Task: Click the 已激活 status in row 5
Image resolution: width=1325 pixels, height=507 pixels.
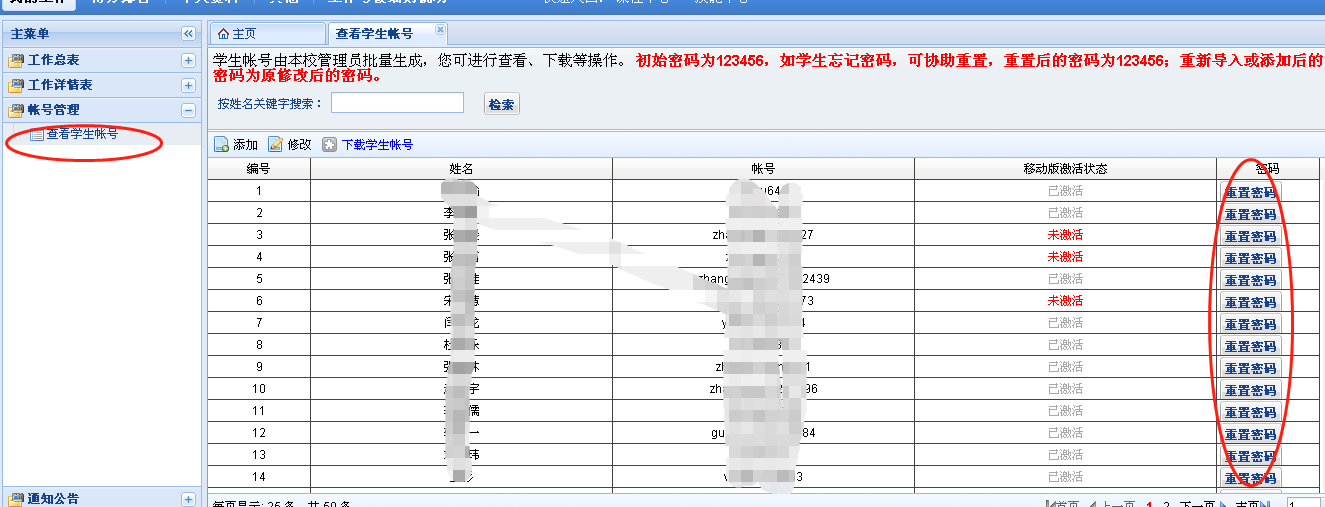Action: point(1065,279)
